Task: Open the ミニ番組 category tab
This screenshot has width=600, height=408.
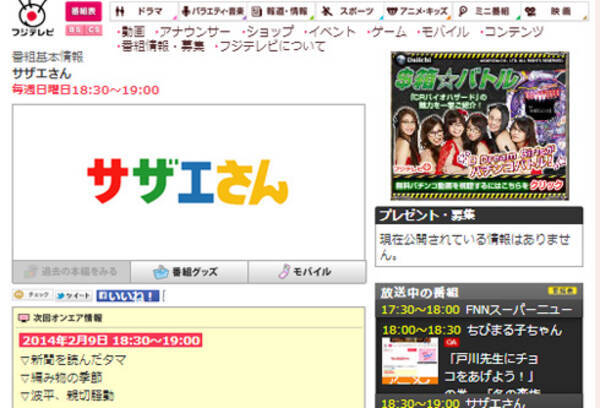Action: 486,11
